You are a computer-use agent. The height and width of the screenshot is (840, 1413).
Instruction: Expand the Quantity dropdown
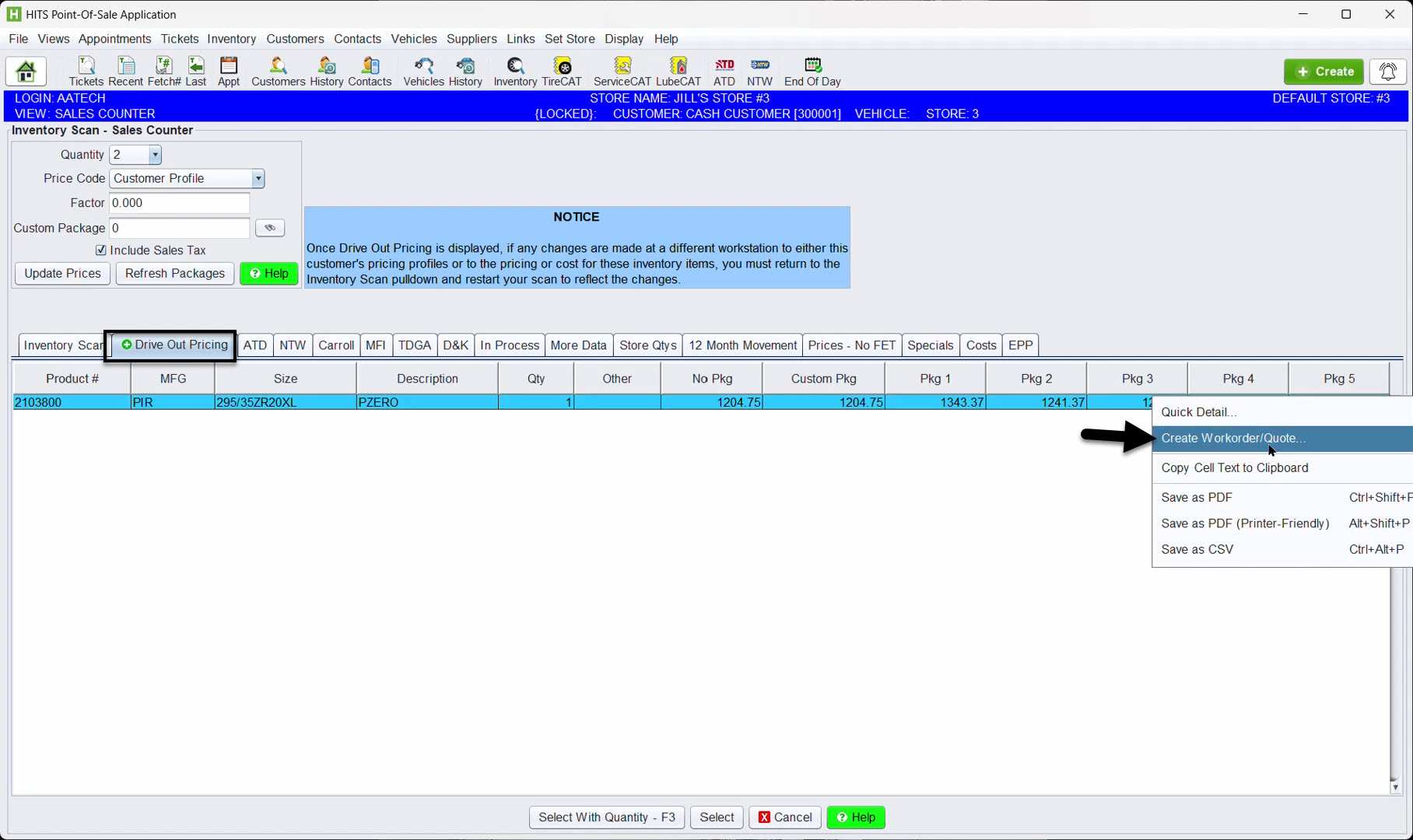pos(155,155)
